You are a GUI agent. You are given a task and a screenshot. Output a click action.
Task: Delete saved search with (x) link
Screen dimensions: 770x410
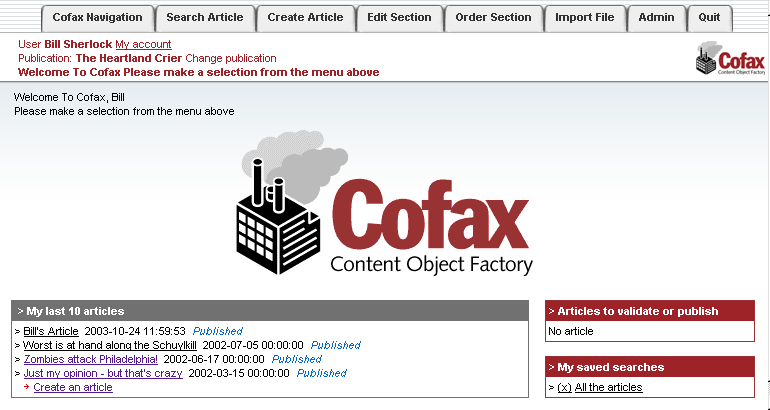[565, 387]
